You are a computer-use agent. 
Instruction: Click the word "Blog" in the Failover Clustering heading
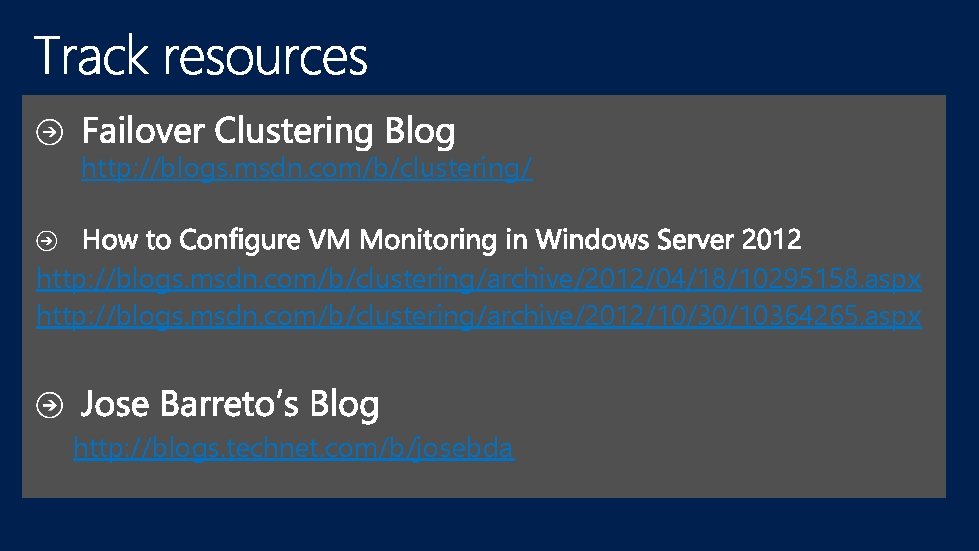(x=419, y=132)
